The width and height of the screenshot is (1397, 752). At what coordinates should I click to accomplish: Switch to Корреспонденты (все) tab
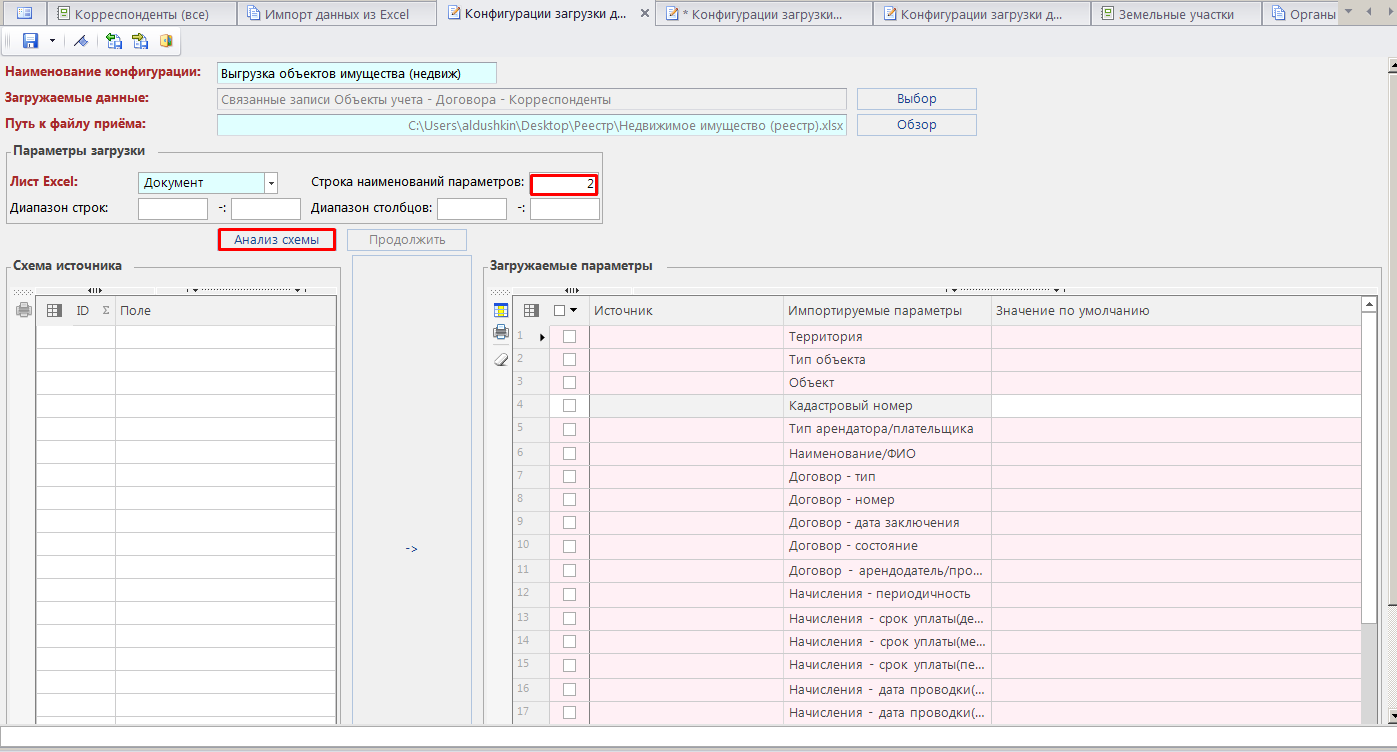(x=141, y=14)
